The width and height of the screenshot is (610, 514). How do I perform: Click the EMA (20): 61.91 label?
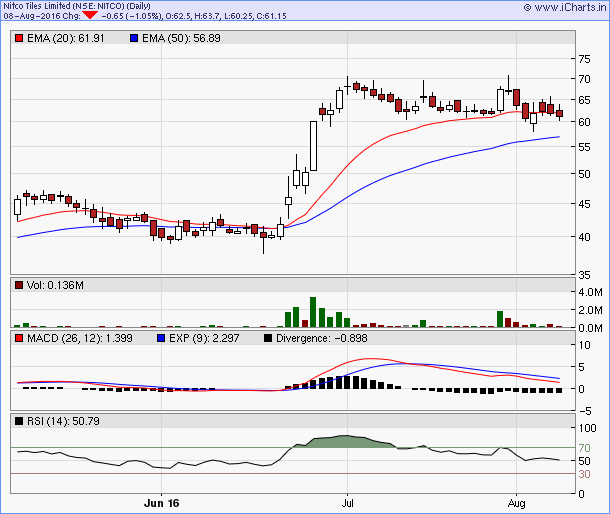point(66,38)
